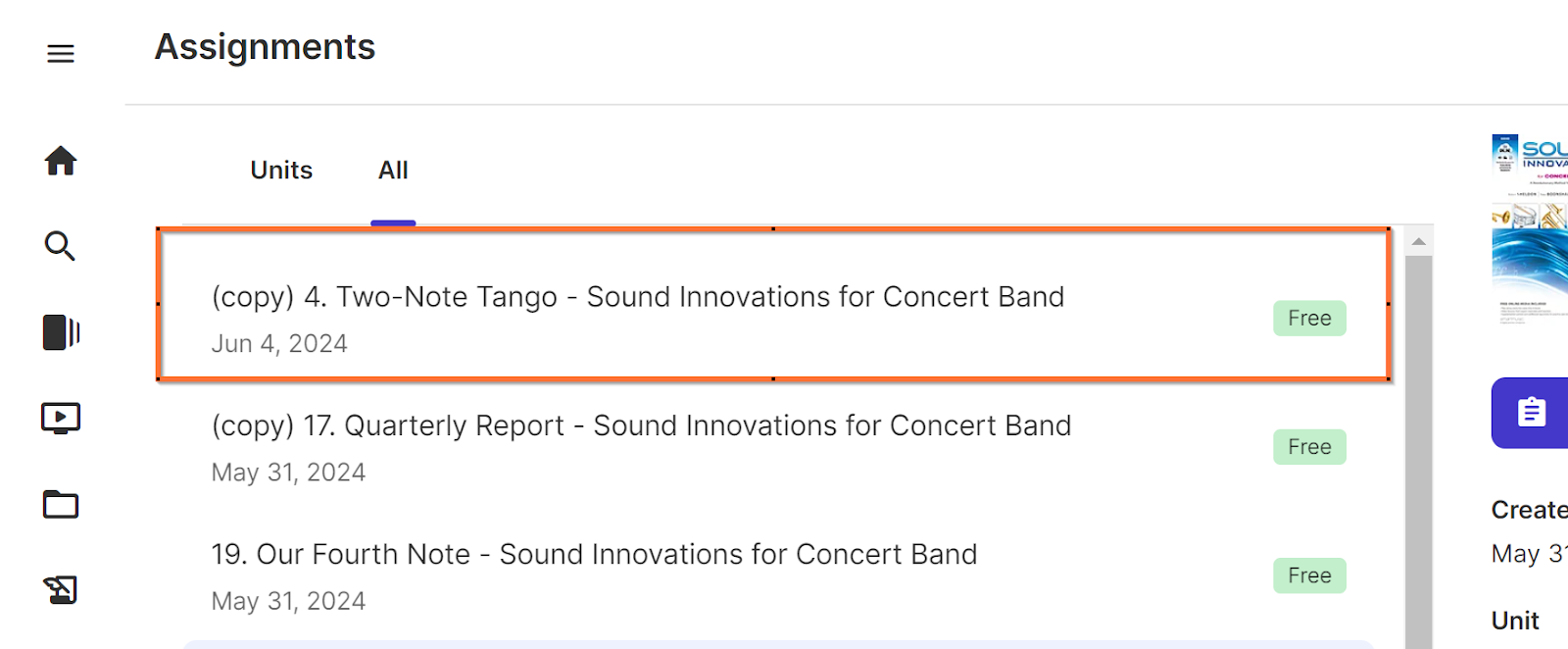Viewport: 1568px width, 649px height.
Task: Select the All tab
Action: [393, 171]
